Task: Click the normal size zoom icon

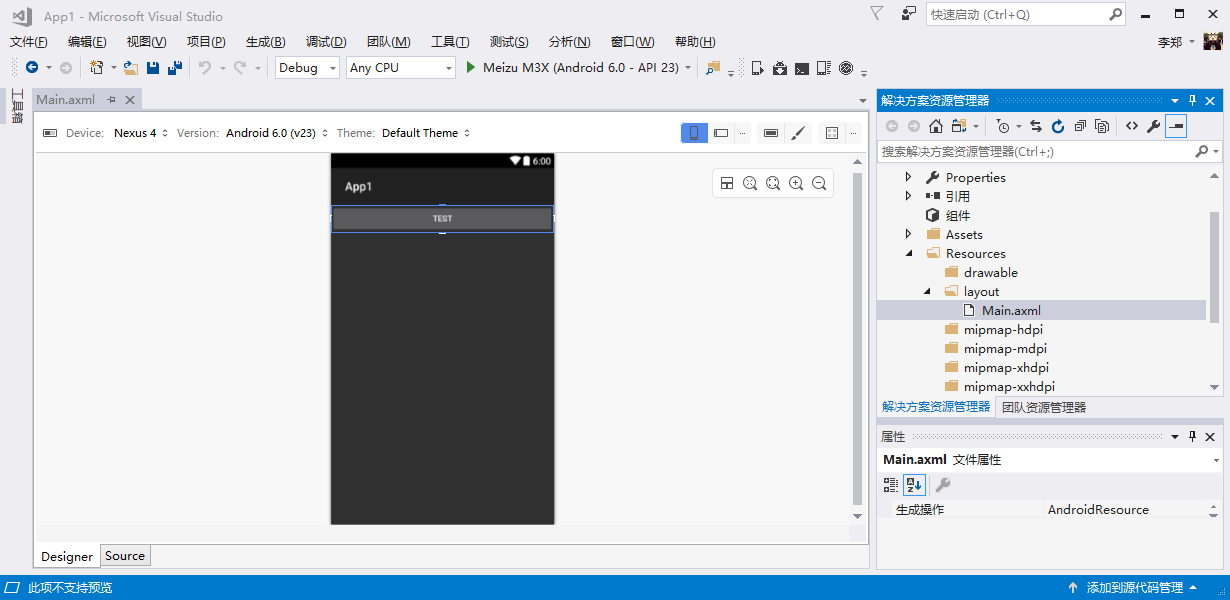Action: (773, 183)
